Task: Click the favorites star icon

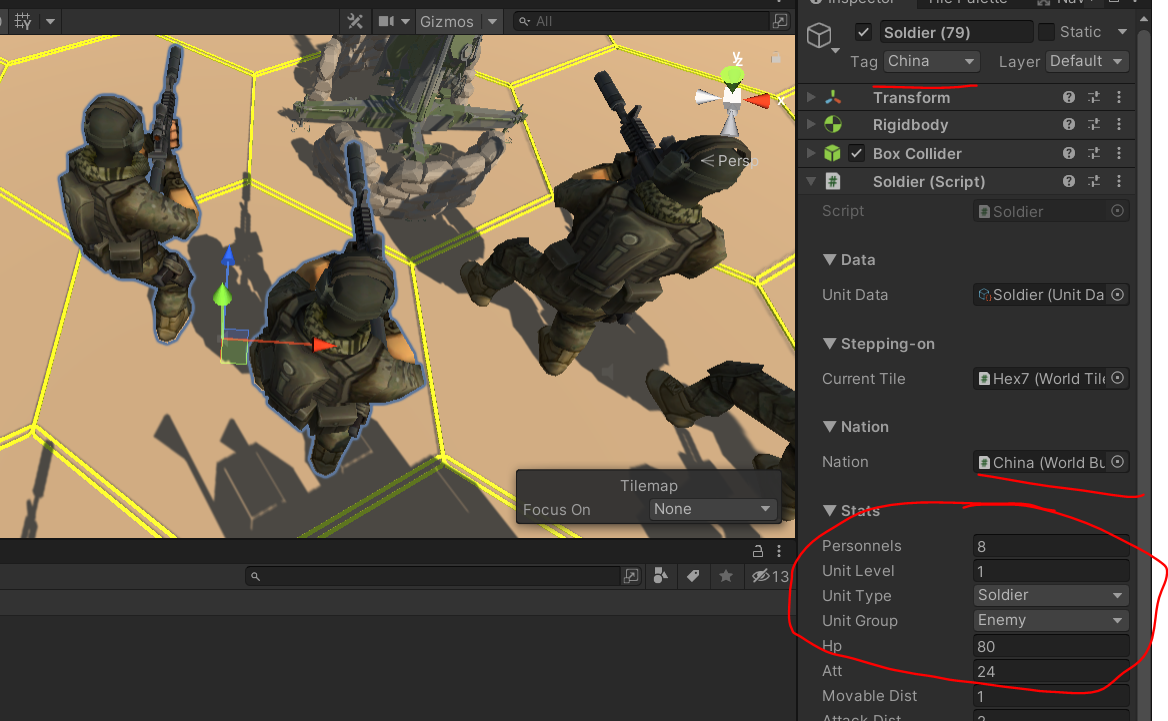Action: (726, 576)
